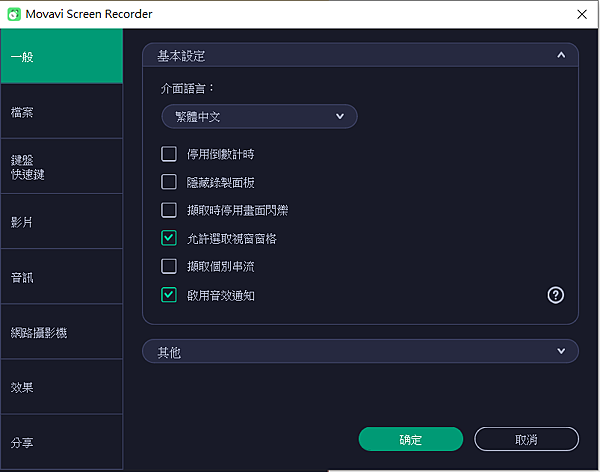This screenshot has width=600, height=472.
Task: Collapse the 基本設定 section chevron
Action: tap(561, 55)
